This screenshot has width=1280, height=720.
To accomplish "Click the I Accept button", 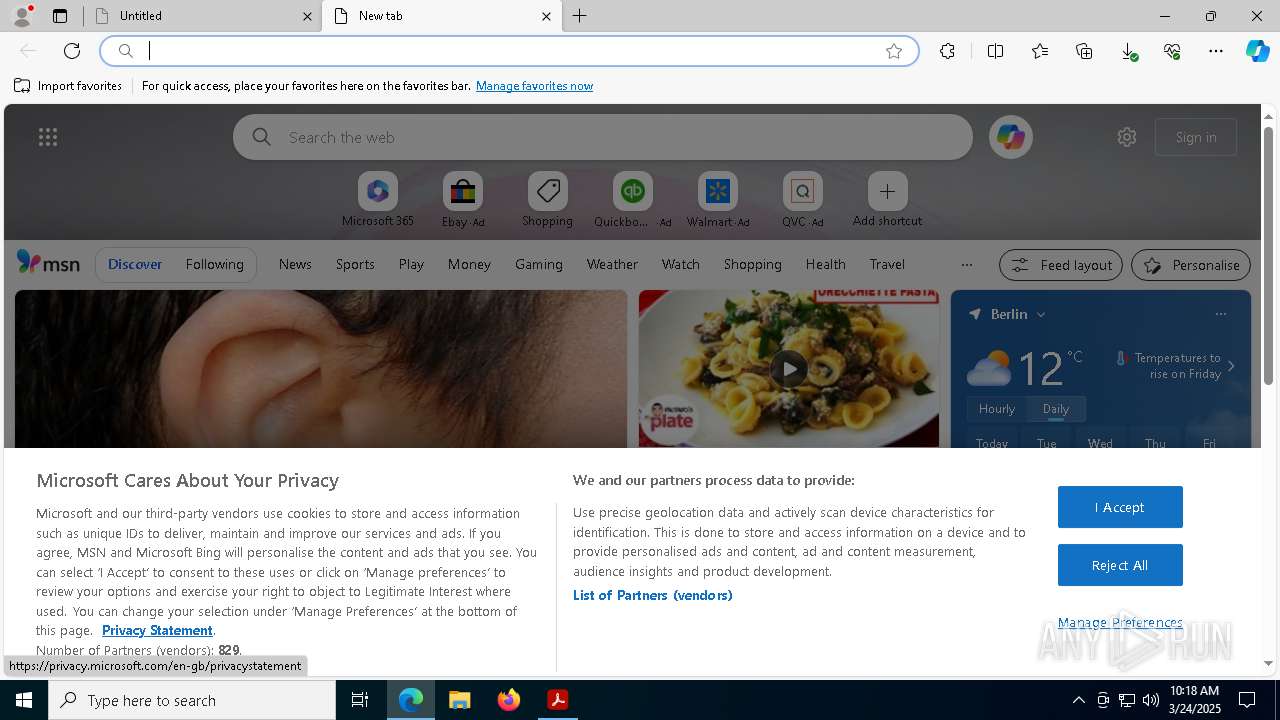I will point(1120,507).
